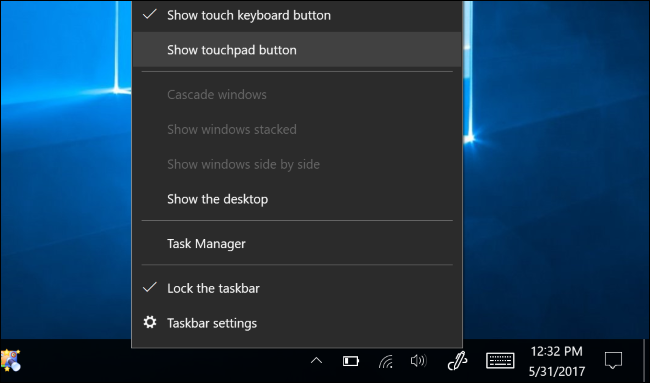Click the volume speaker tray icon
650x383 pixels.
coord(418,361)
